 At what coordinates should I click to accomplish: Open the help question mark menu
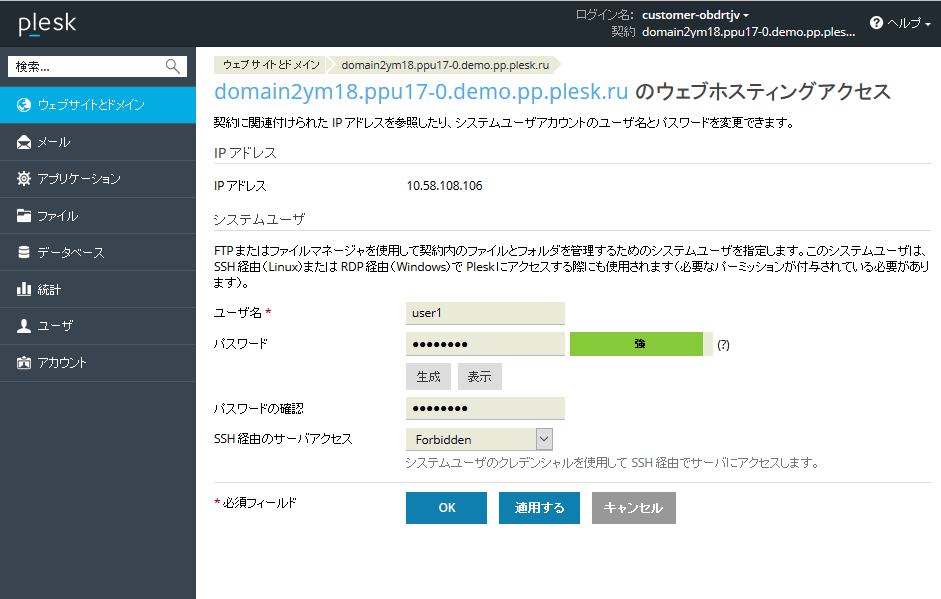900,23
